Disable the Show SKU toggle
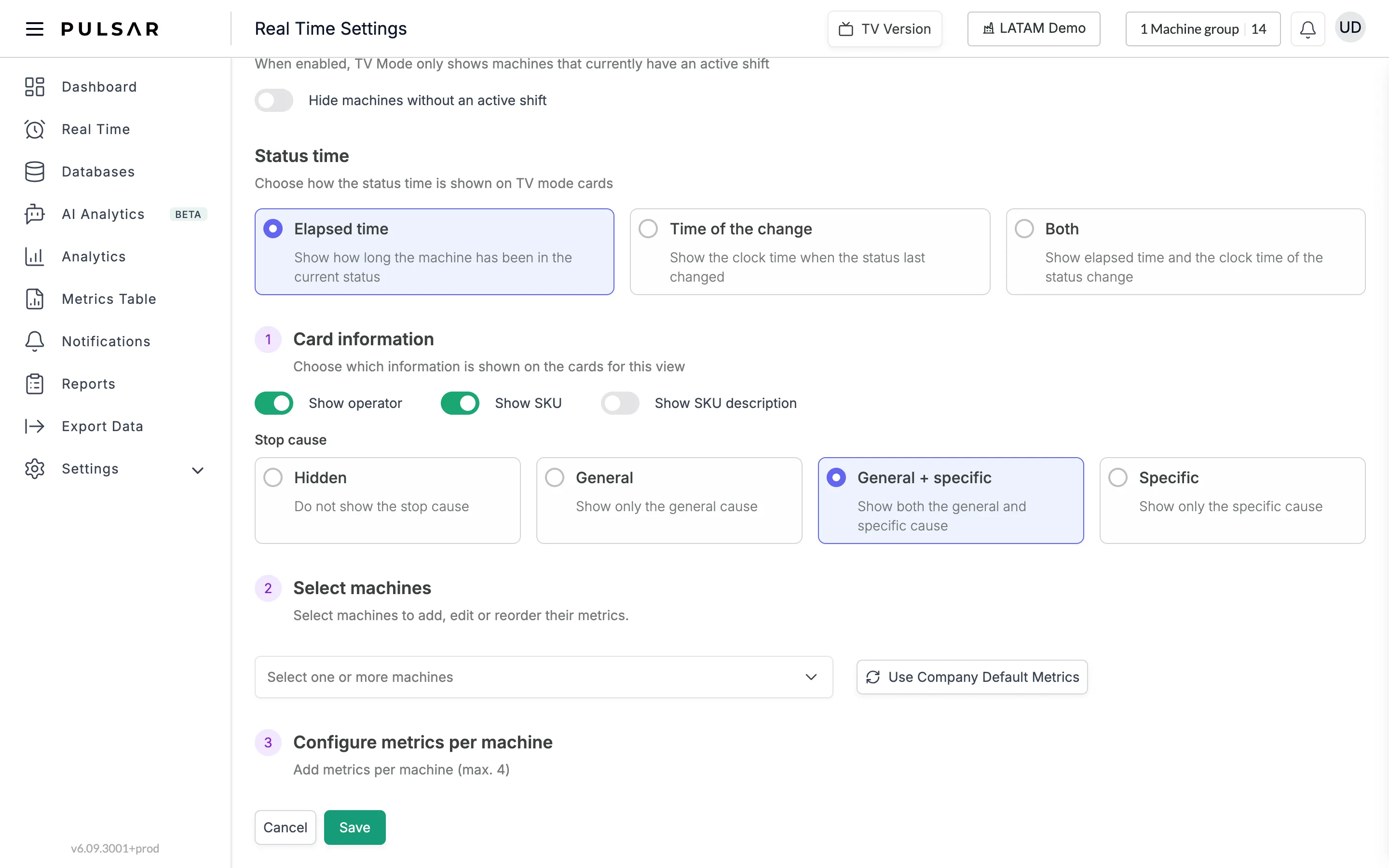 pos(460,403)
